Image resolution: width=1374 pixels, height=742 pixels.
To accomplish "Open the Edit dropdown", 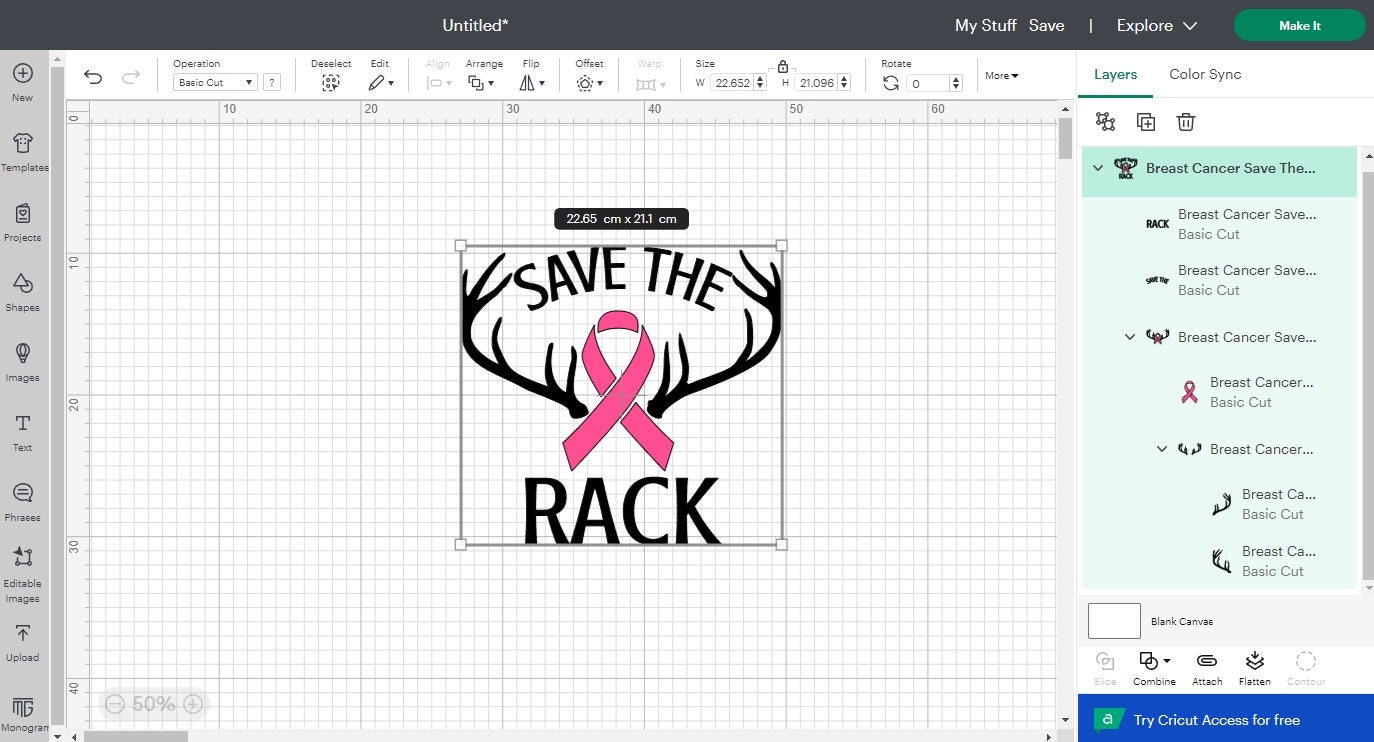I will 381,83.
